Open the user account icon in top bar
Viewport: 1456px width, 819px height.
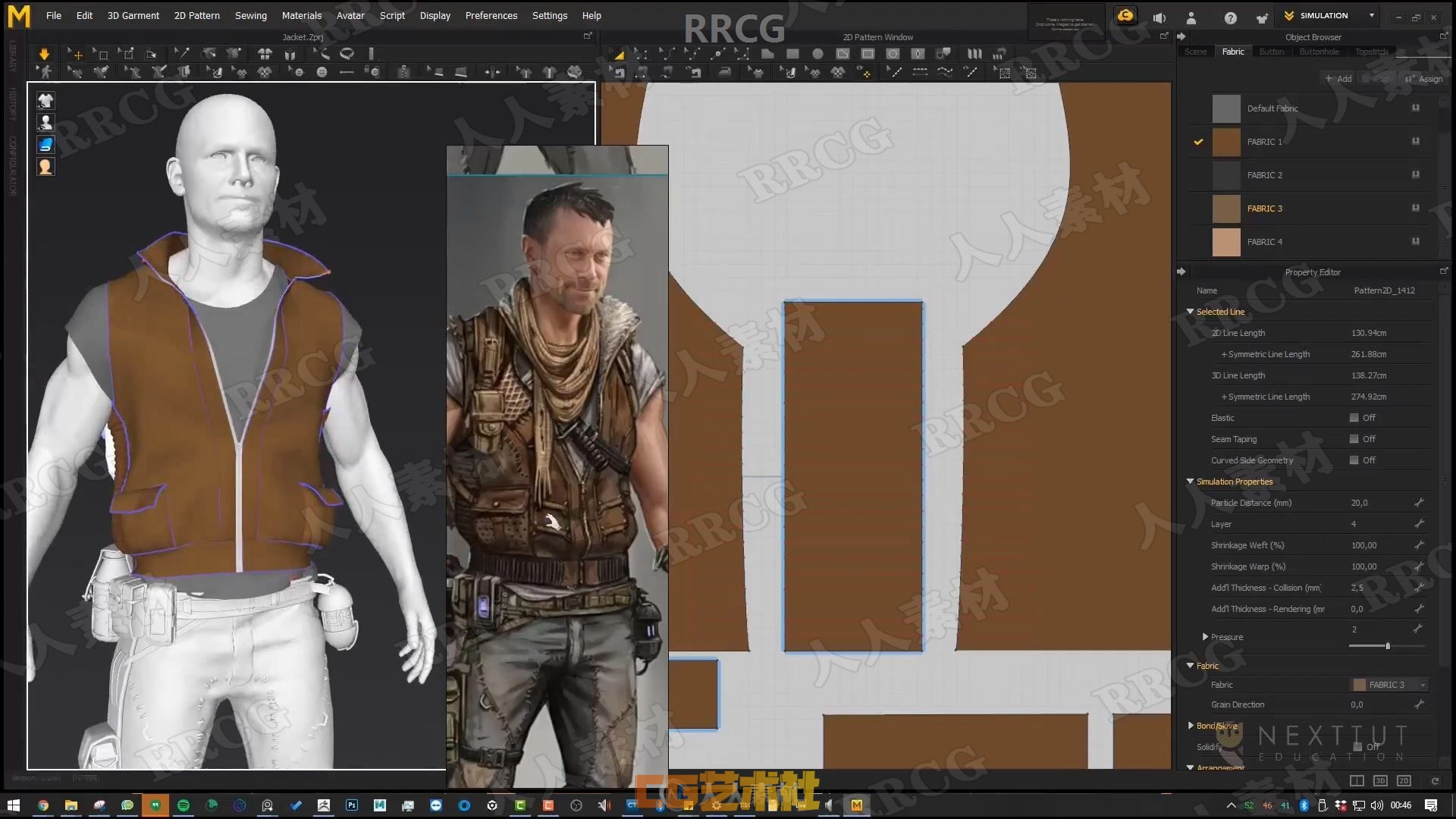[1191, 17]
